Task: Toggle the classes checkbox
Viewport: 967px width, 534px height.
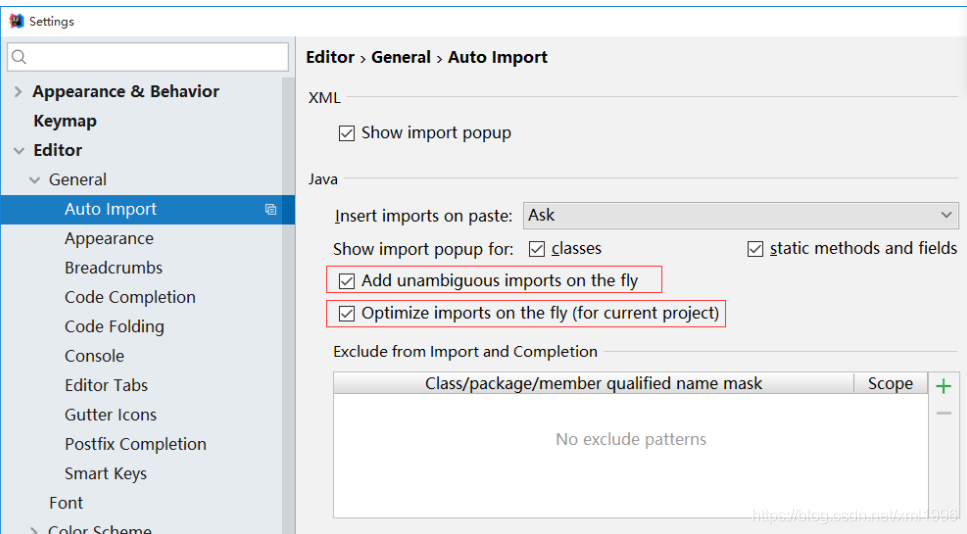Action: [x=537, y=249]
